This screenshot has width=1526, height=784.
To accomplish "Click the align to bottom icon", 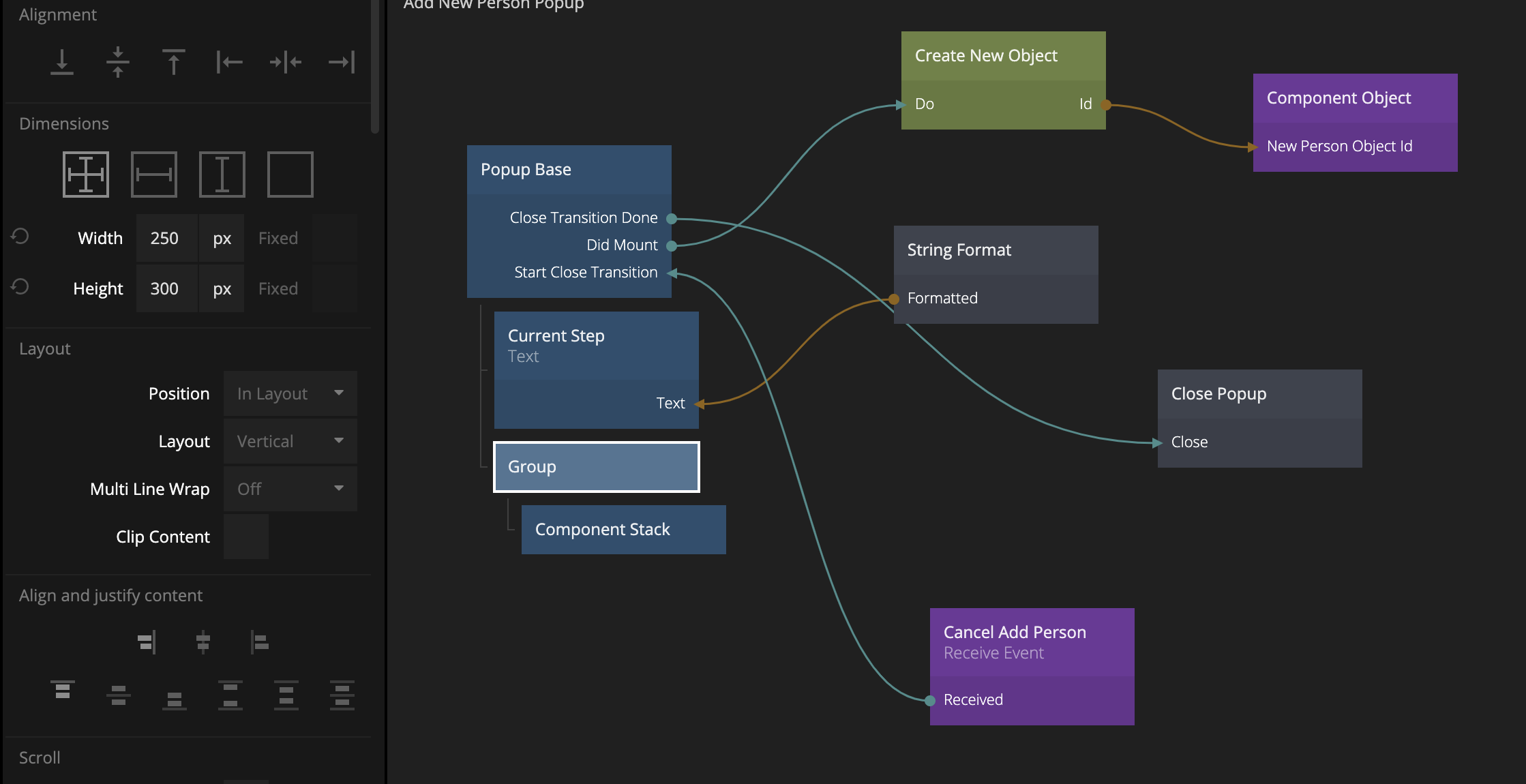I will (x=62, y=62).
